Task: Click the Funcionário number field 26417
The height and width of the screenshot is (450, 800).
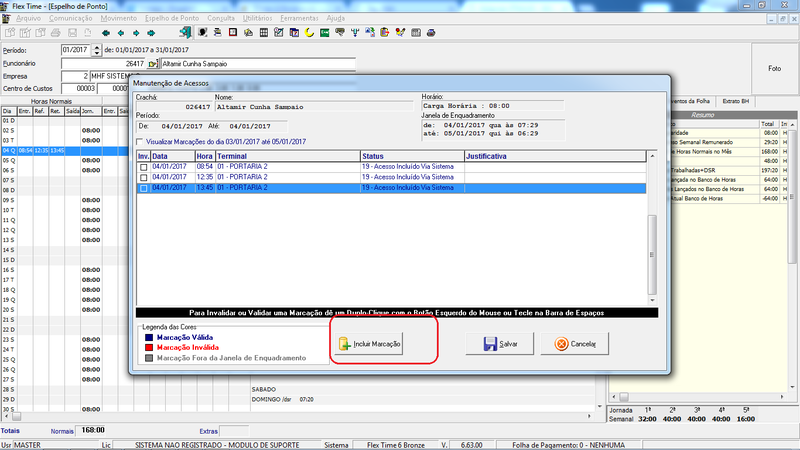Action: (x=104, y=64)
